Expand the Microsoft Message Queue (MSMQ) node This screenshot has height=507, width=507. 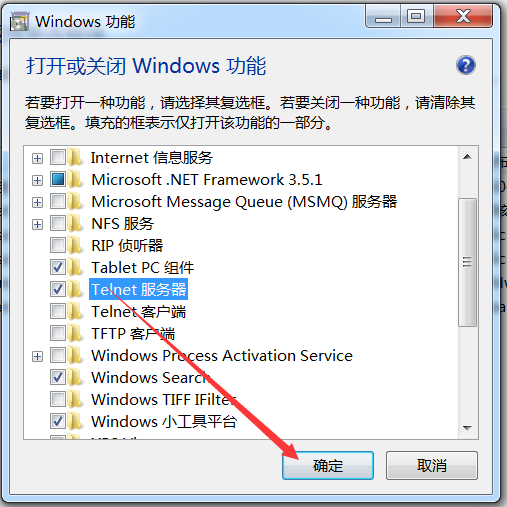tap(37, 202)
